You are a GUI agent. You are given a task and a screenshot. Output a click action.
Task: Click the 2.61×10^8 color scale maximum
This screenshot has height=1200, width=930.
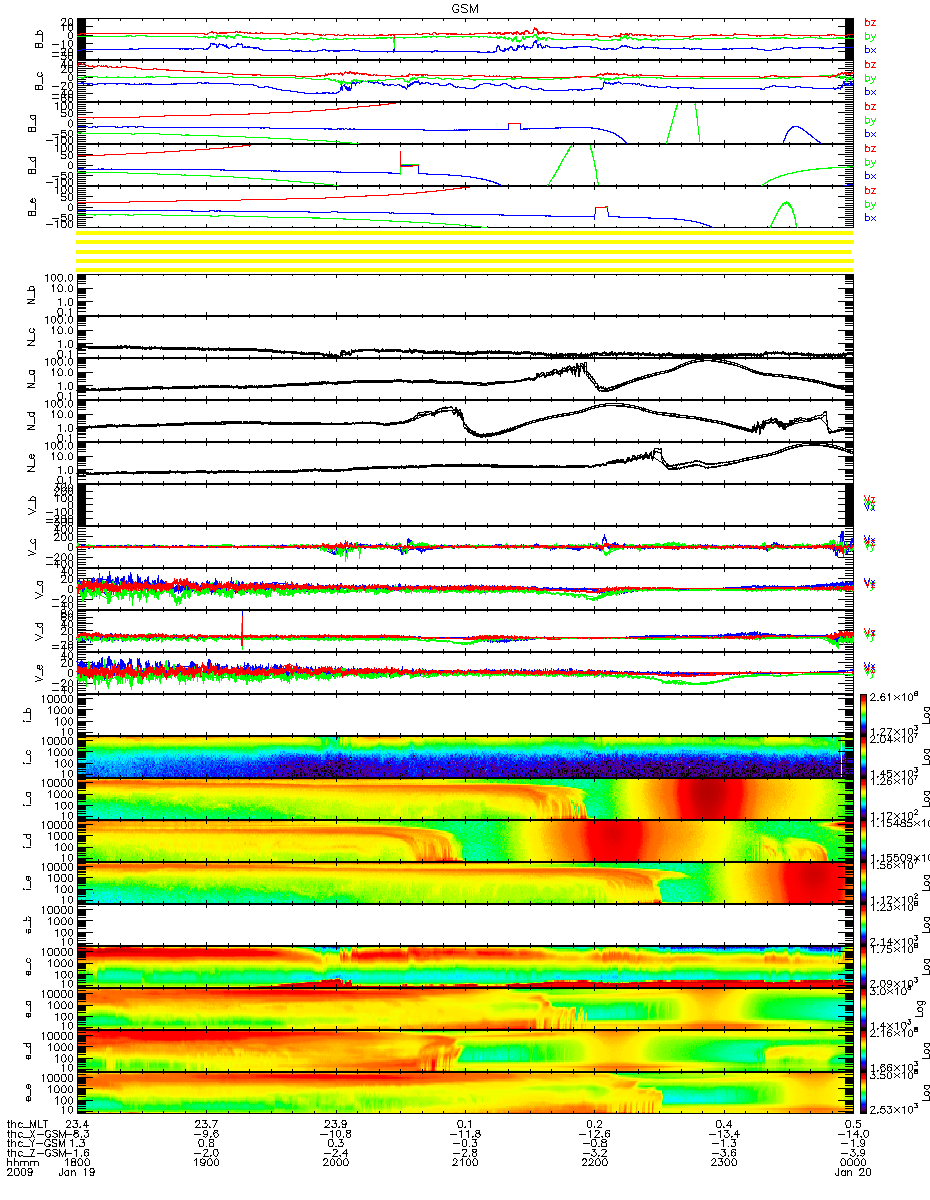(892, 697)
